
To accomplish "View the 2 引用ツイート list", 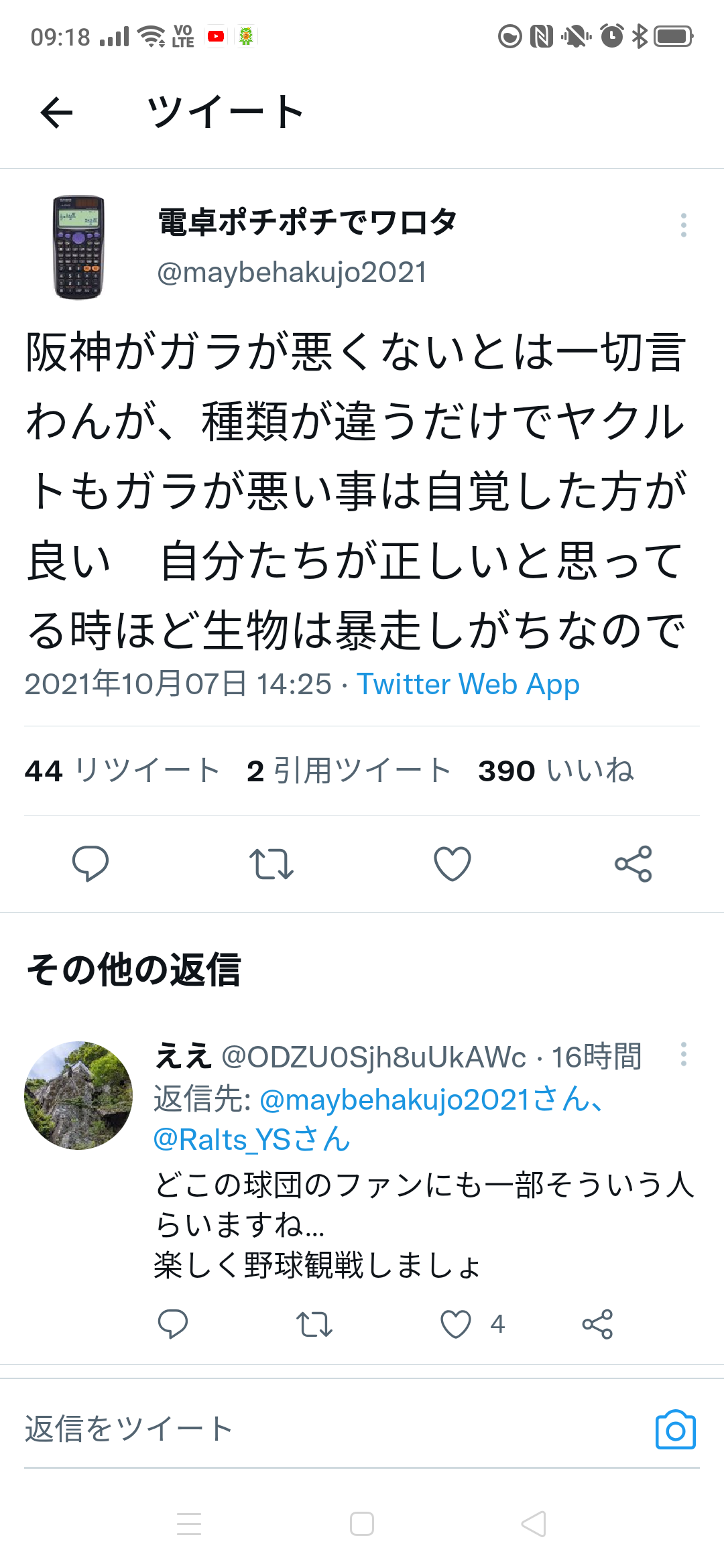I will [x=349, y=771].
